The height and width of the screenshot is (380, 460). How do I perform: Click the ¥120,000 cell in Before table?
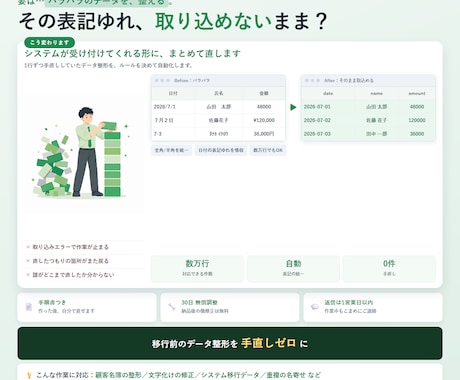[x=264, y=120]
